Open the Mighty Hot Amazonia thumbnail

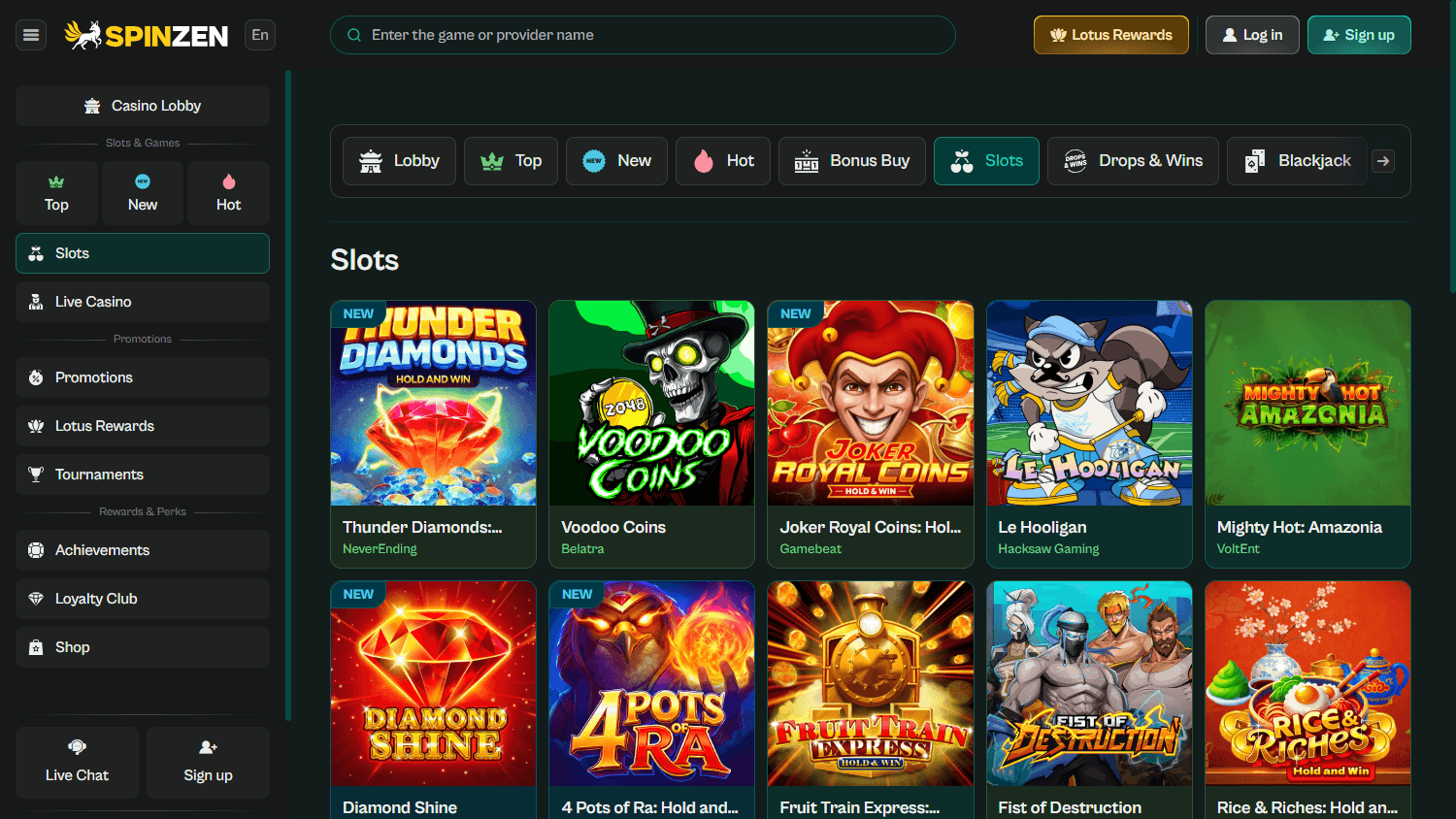tap(1307, 403)
